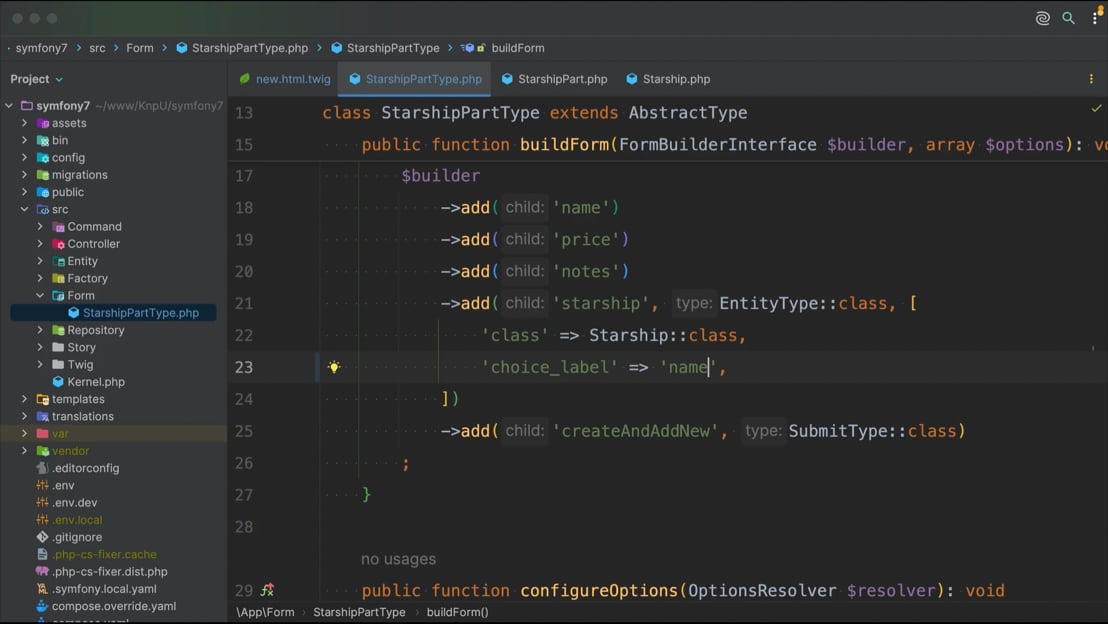Click src in the top breadcrumb
Viewport: 1108px width, 624px height.
(x=98, y=48)
